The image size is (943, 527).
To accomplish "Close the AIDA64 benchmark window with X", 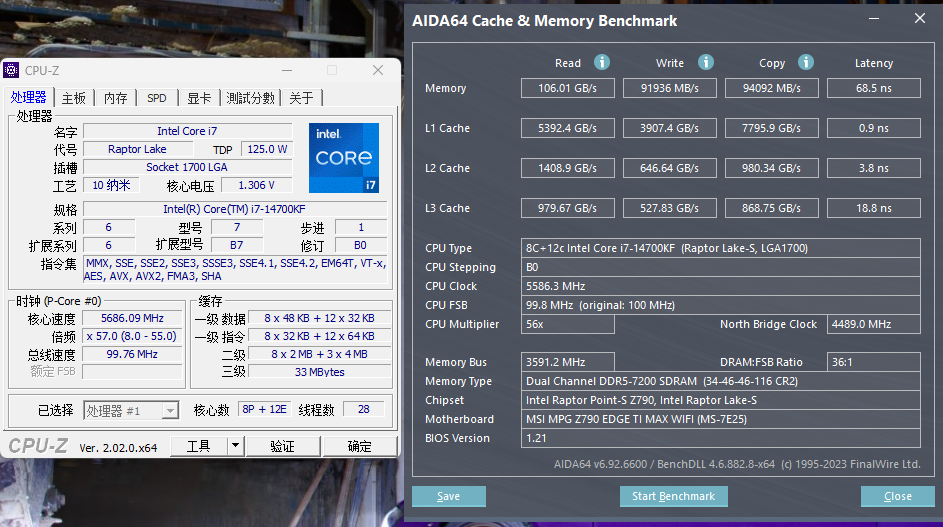I will pos(920,19).
